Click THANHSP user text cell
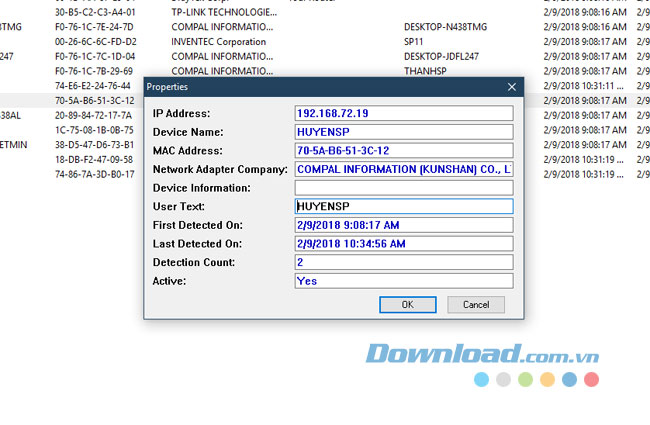Screen dimensions: 650x425 pyautogui.click(x=425, y=71)
